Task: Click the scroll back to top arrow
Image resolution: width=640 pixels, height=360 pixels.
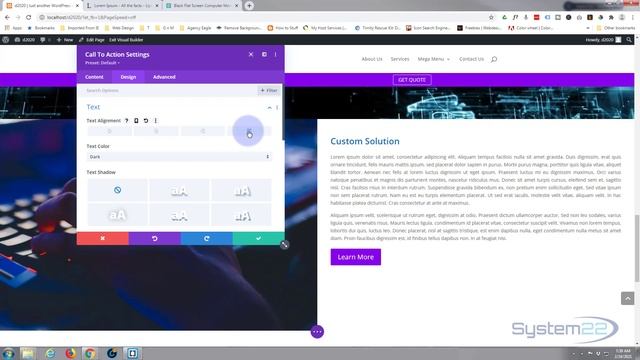Action: pos(627,298)
